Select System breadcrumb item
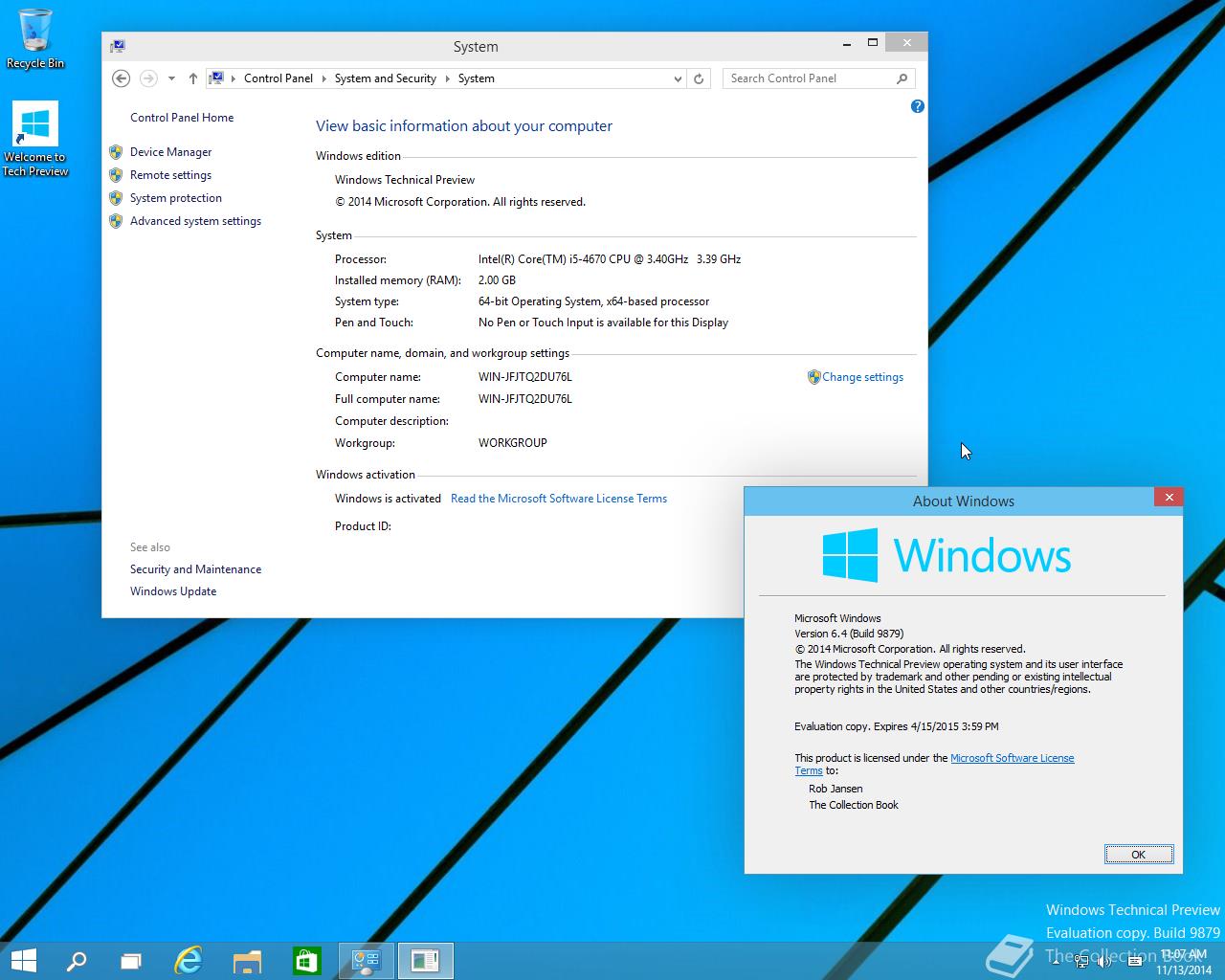The width and height of the screenshot is (1225, 980). (x=476, y=78)
